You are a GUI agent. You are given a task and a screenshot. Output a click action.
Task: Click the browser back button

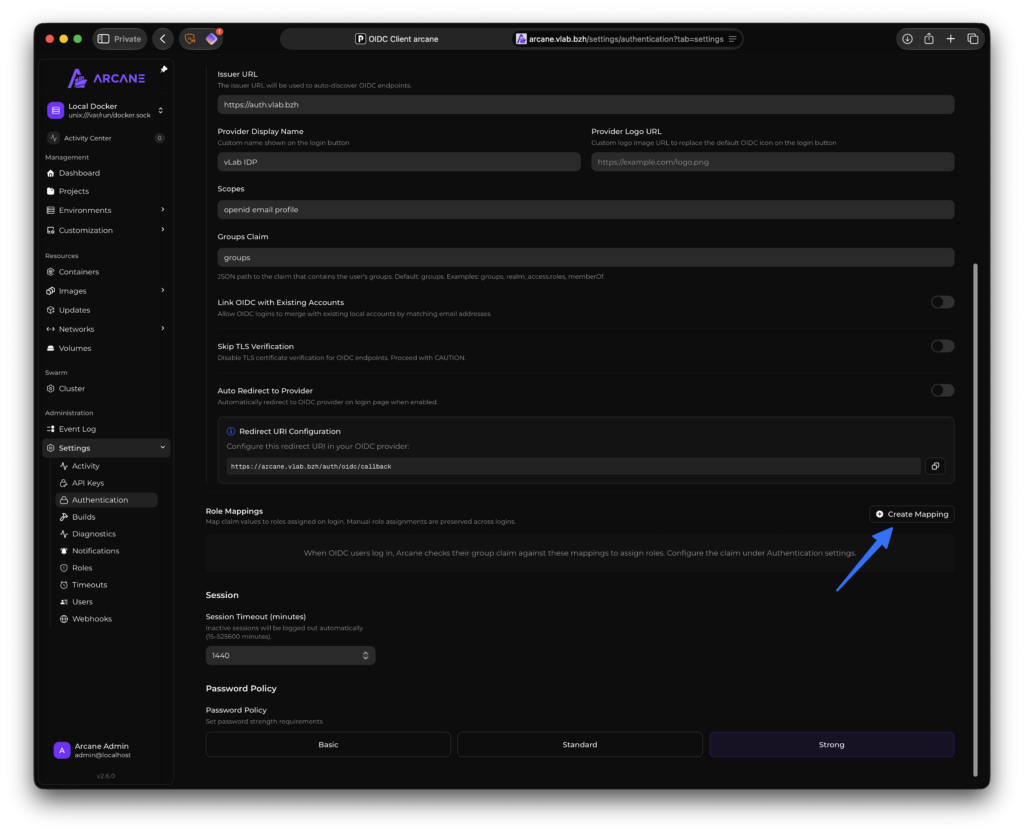pos(163,39)
